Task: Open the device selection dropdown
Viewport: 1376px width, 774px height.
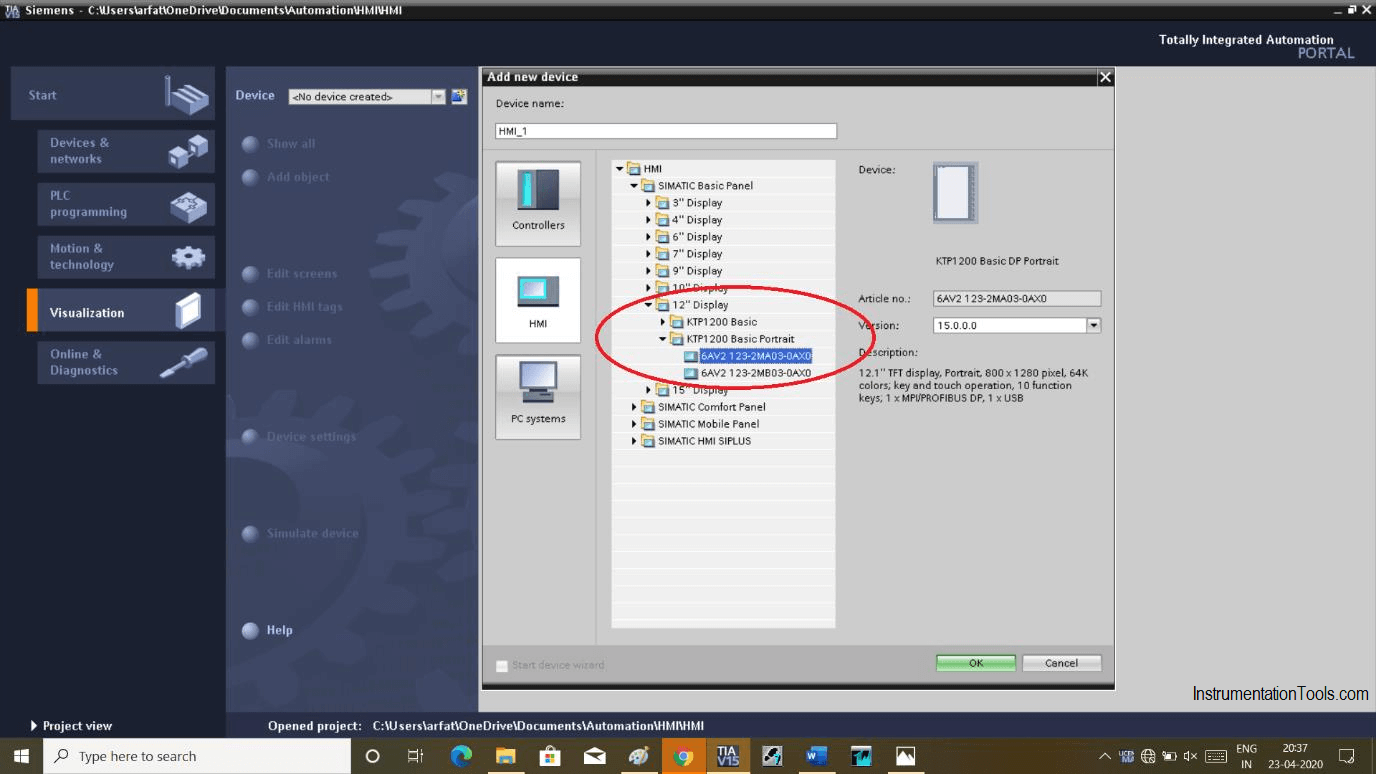Action: (x=438, y=96)
